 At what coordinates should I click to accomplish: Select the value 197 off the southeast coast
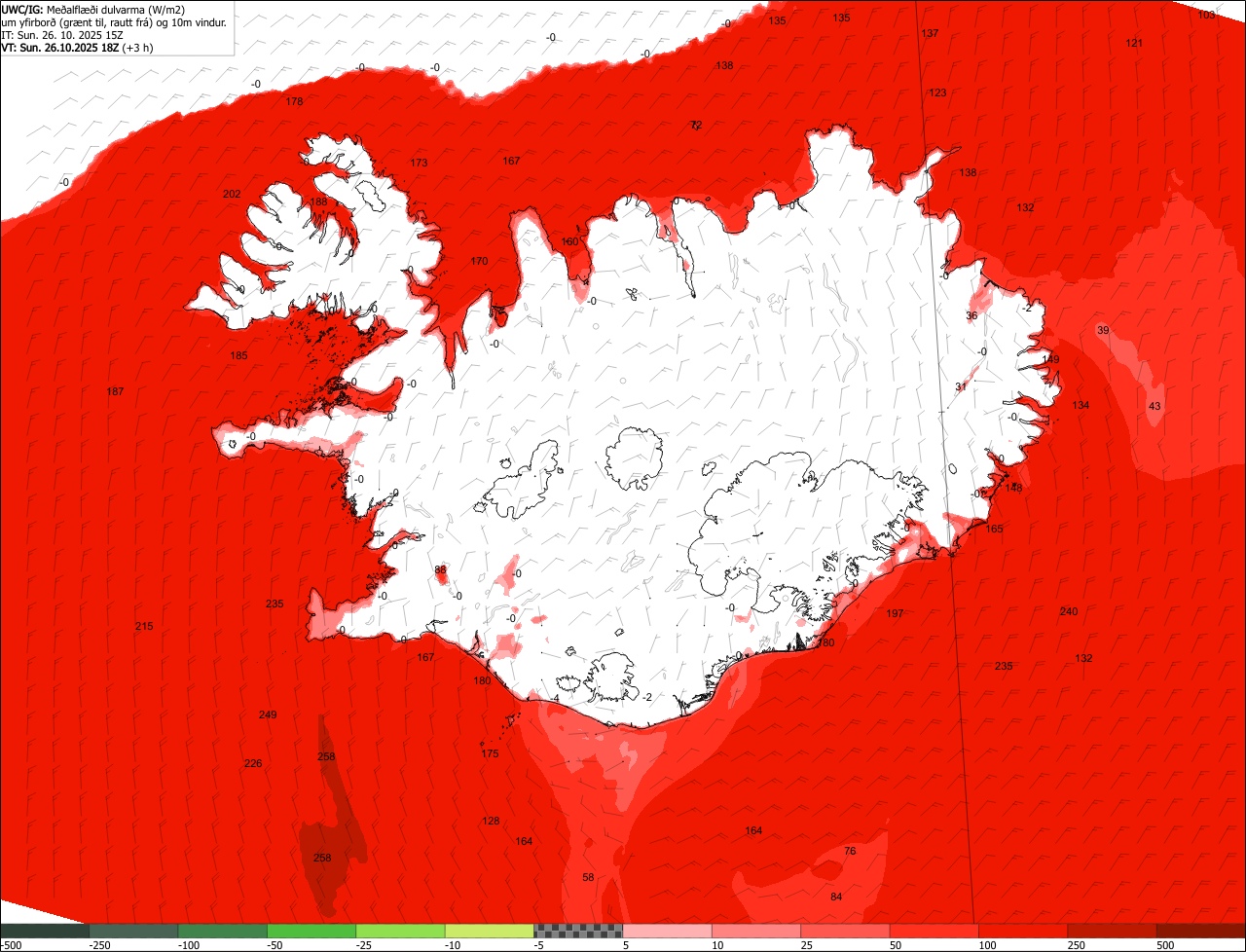[x=896, y=613]
